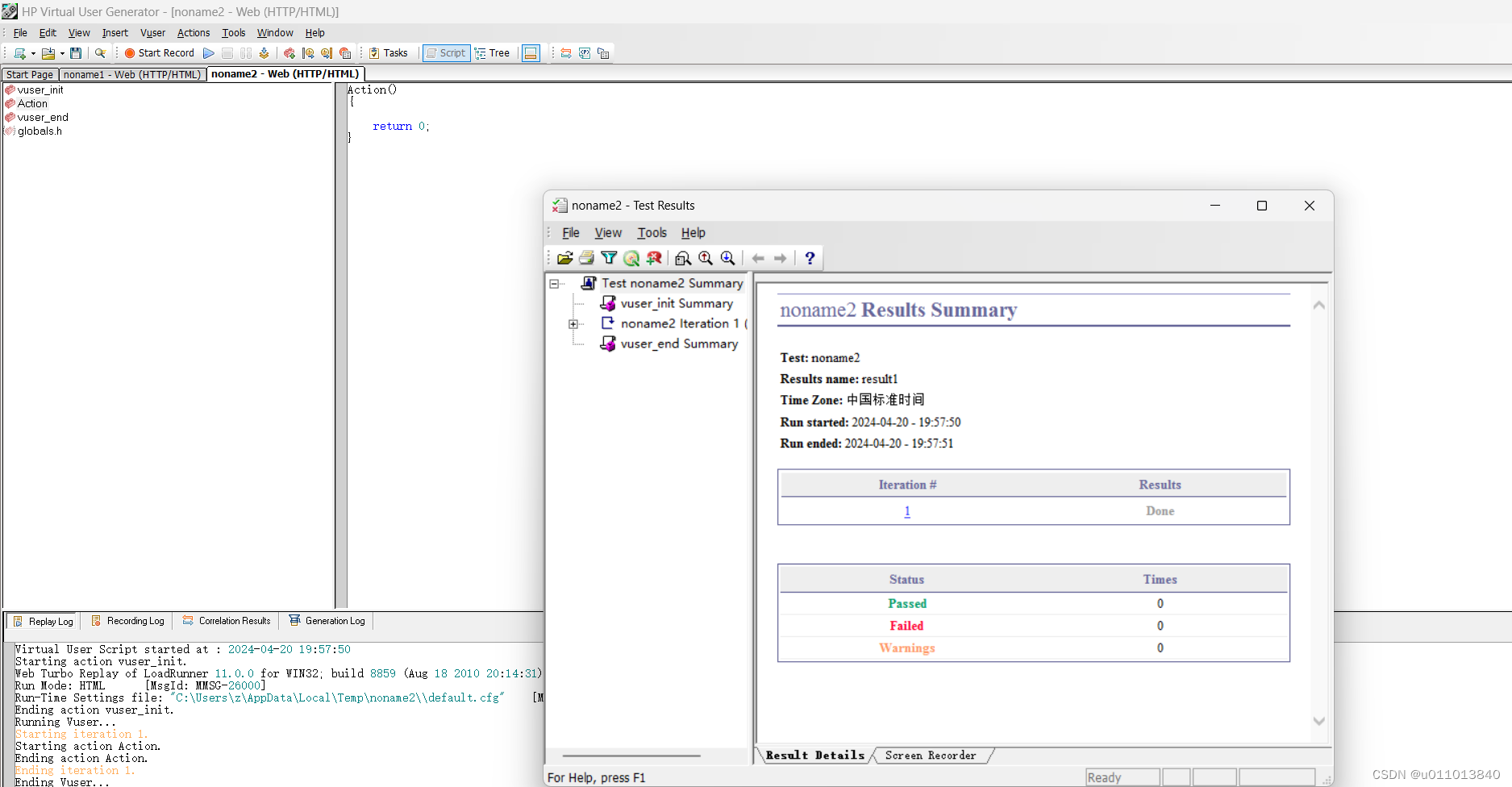Open the dropdown arrow beside Open Script icon
Viewport: 1512px width, 787px height.
coord(62,53)
